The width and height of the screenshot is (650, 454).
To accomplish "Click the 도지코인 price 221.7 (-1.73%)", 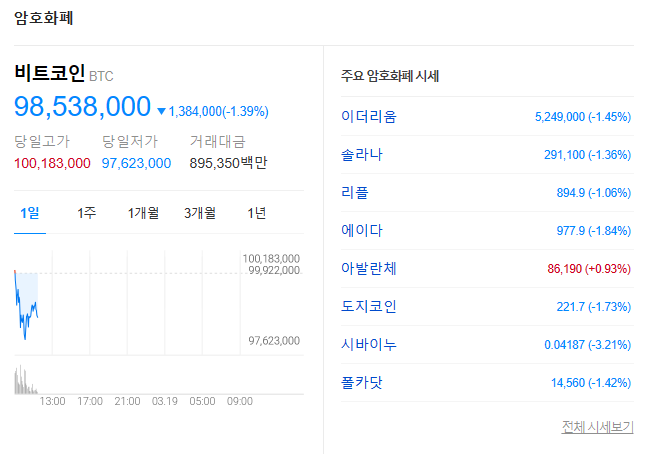I will click(594, 307).
